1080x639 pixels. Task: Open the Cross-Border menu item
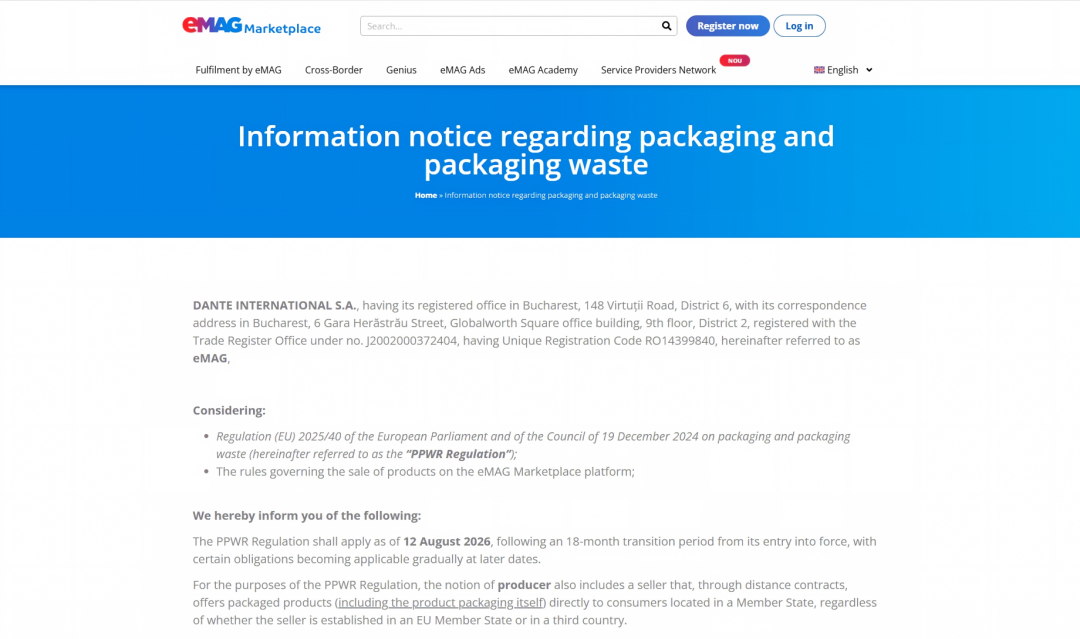coord(333,70)
